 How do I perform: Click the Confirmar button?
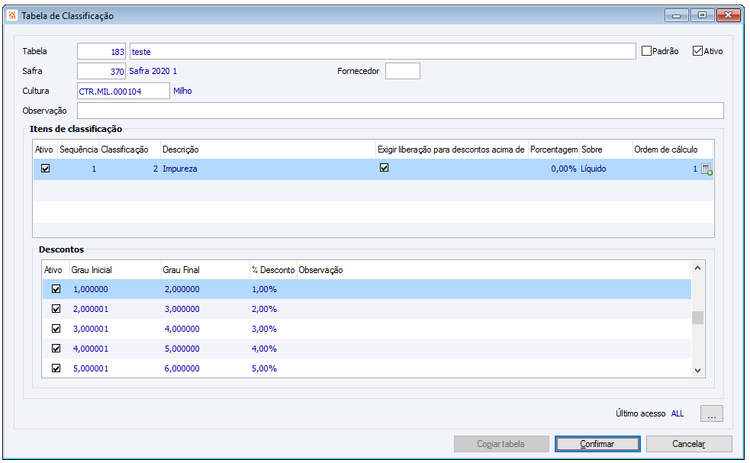point(597,444)
